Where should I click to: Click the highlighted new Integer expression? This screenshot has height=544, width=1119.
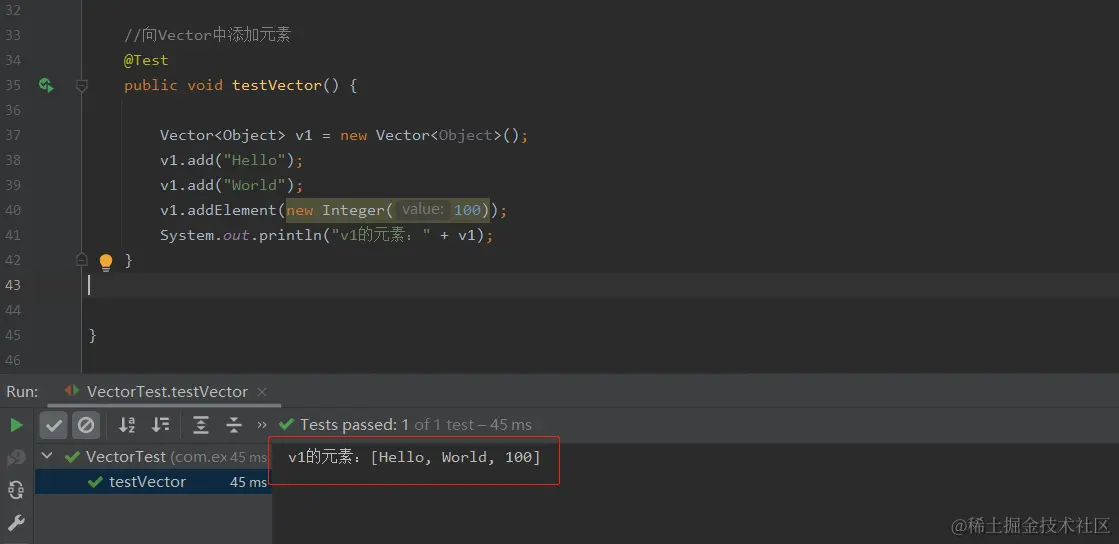click(388, 210)
